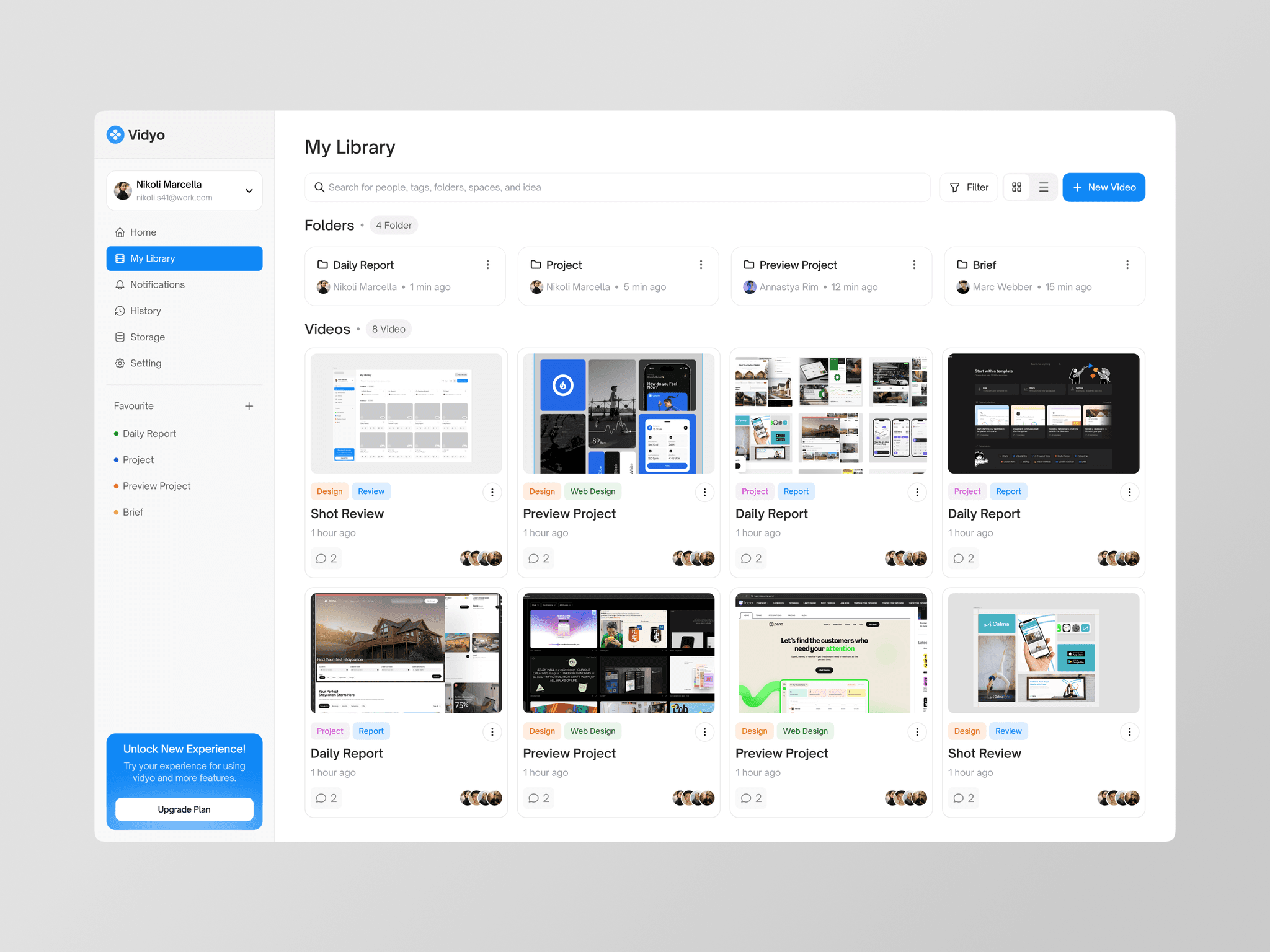Image resolution: width=1270 pixels, height=952 pixels.
Task: Click the grid view icon
Action: (x=1016, y=187)
